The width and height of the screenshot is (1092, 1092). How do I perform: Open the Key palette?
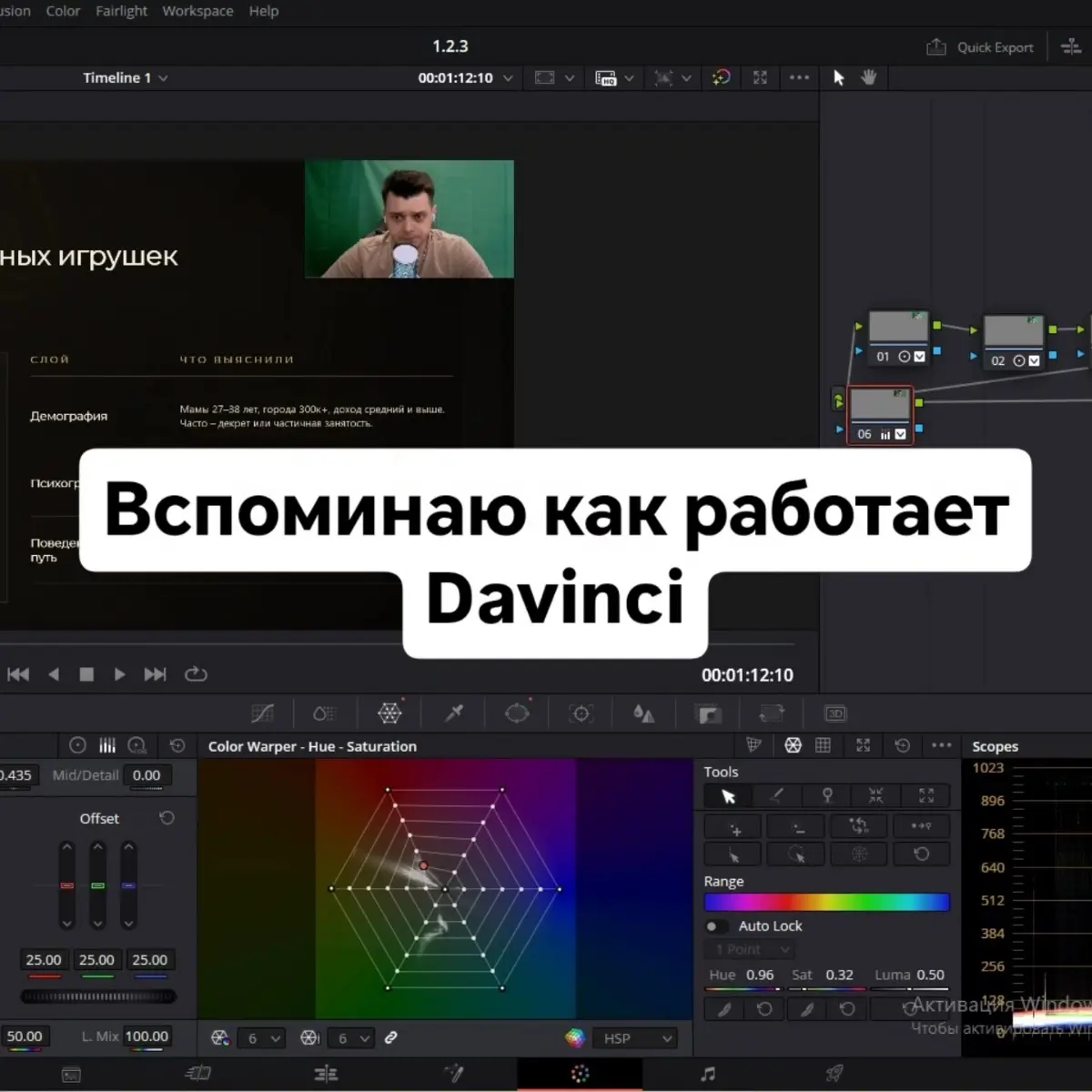click(708, 713)
